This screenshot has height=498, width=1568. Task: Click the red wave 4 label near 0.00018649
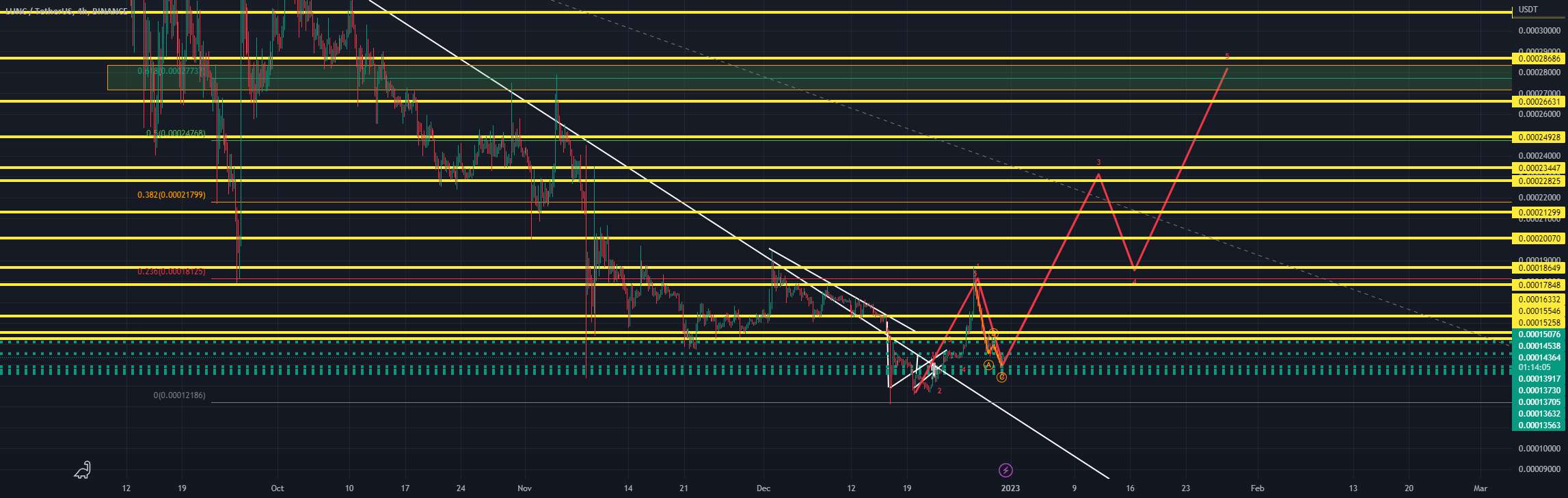coord(1134,281)
